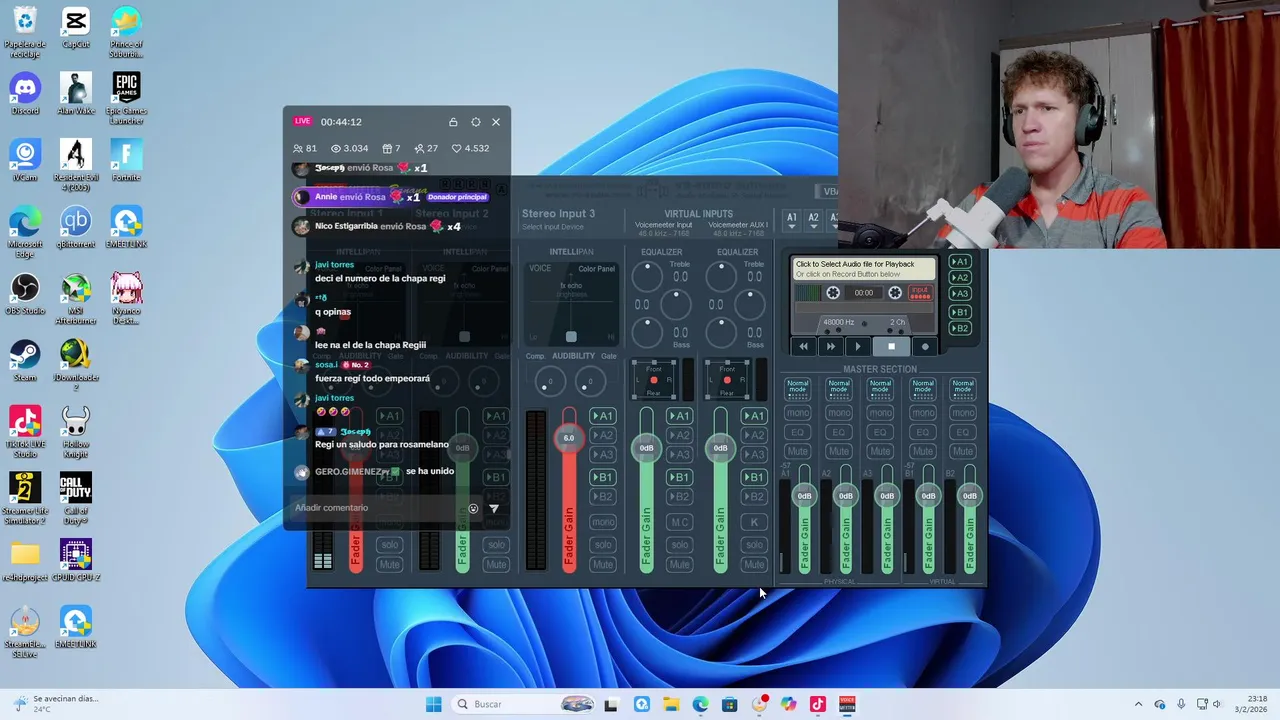Mute the Stereo Input 3 strip
Viewport: 1280px width, 720px height.
pos(602,564)
